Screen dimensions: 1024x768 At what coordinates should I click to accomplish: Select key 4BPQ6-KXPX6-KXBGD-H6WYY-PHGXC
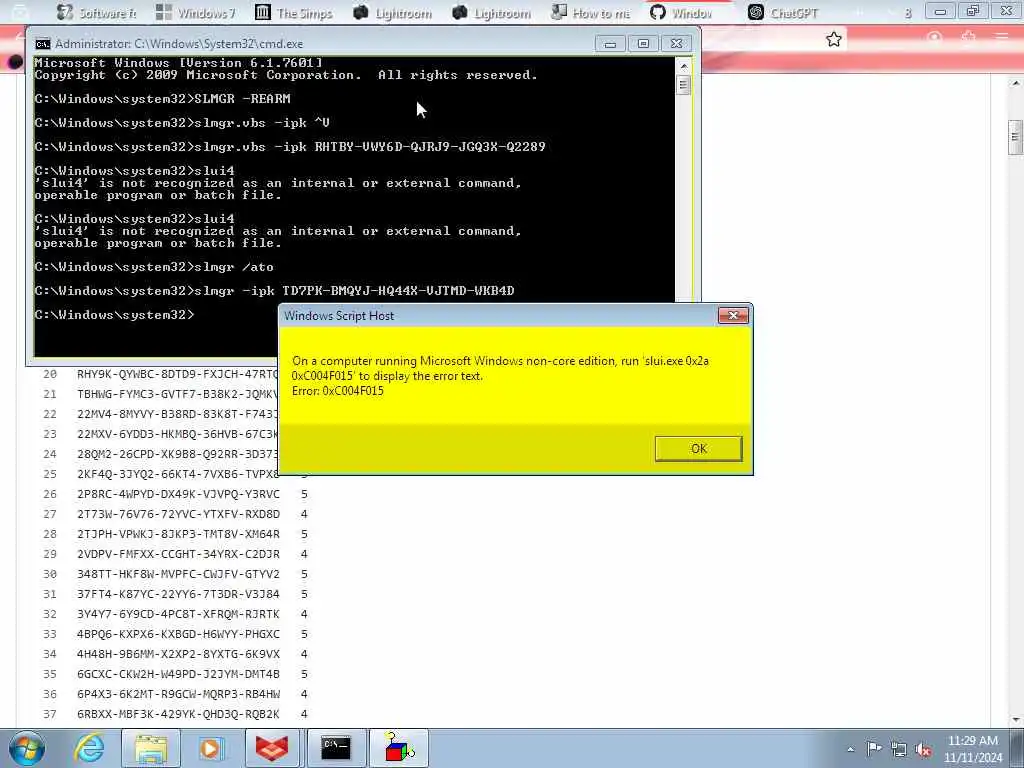click(x=178, y=634)
